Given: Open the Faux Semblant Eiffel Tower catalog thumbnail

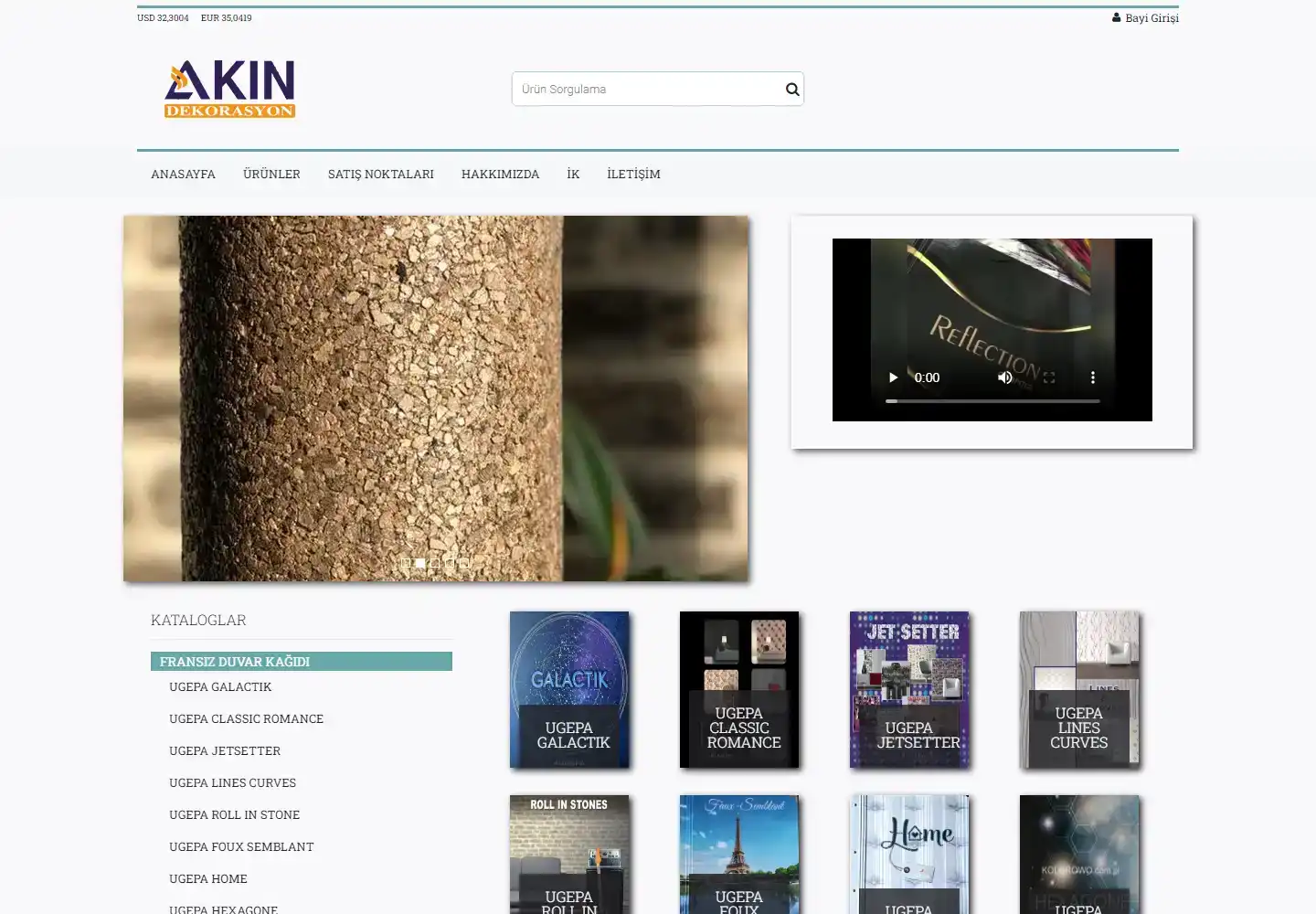Looking at the screenshot, I should point(739,855).
